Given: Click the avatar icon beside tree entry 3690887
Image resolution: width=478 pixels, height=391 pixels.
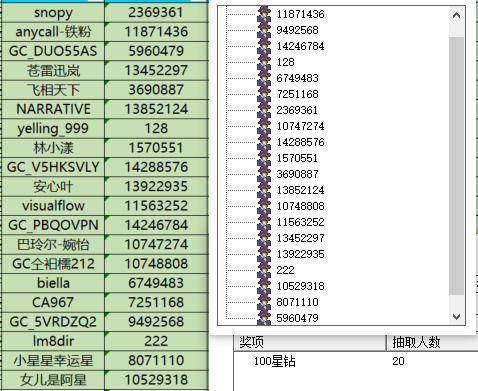Looking at the screenshot, I should click(x=264, y=174).
